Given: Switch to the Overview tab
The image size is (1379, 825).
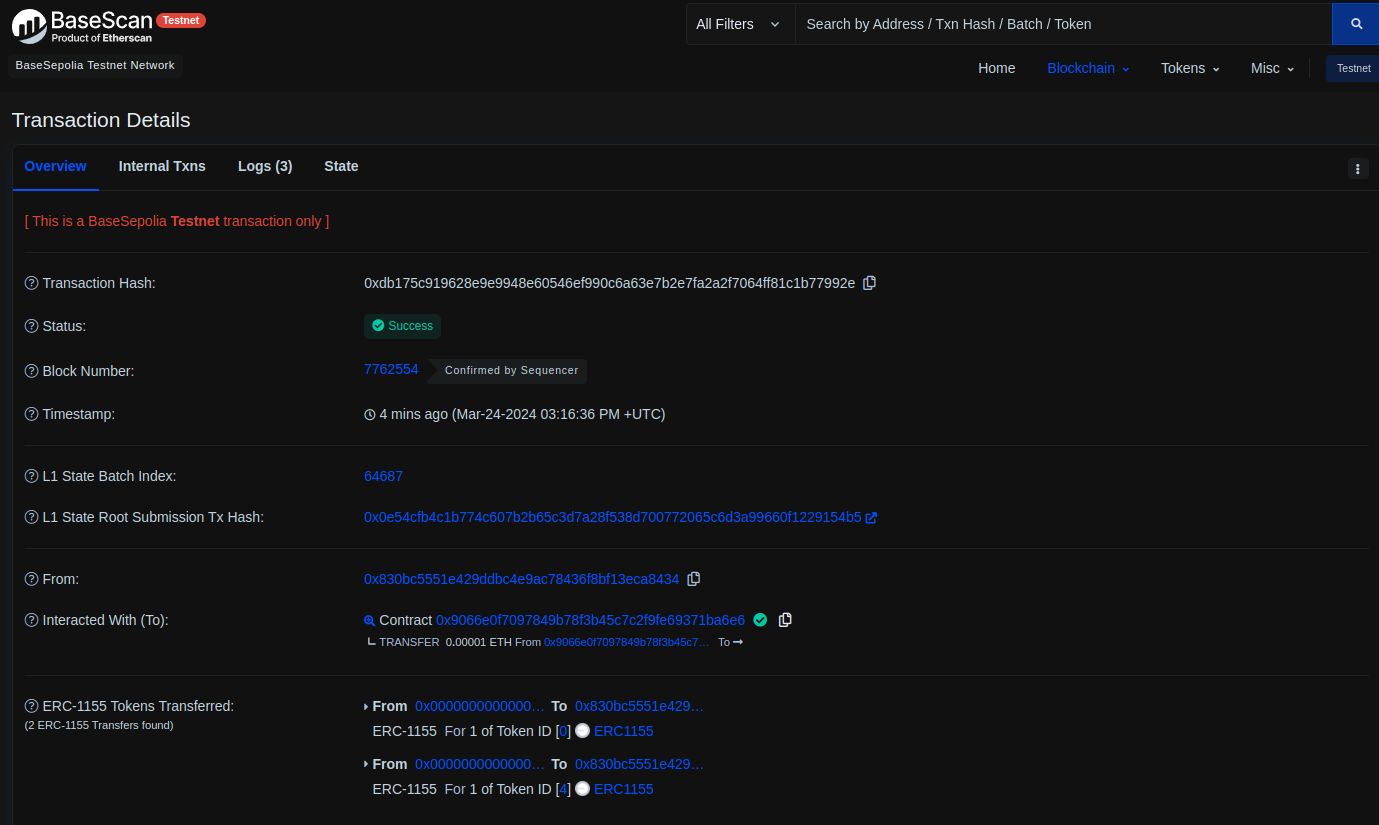Looking at the screenshot, I should pyautogui.click(x=55, y=166).
